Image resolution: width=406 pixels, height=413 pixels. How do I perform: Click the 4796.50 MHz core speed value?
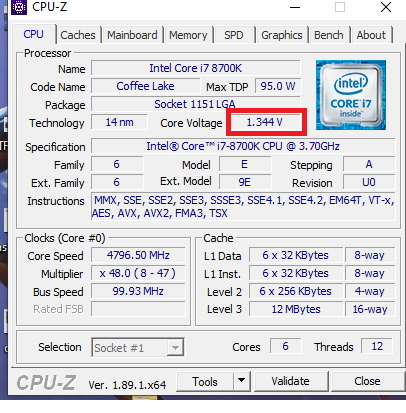pos(138,255)
